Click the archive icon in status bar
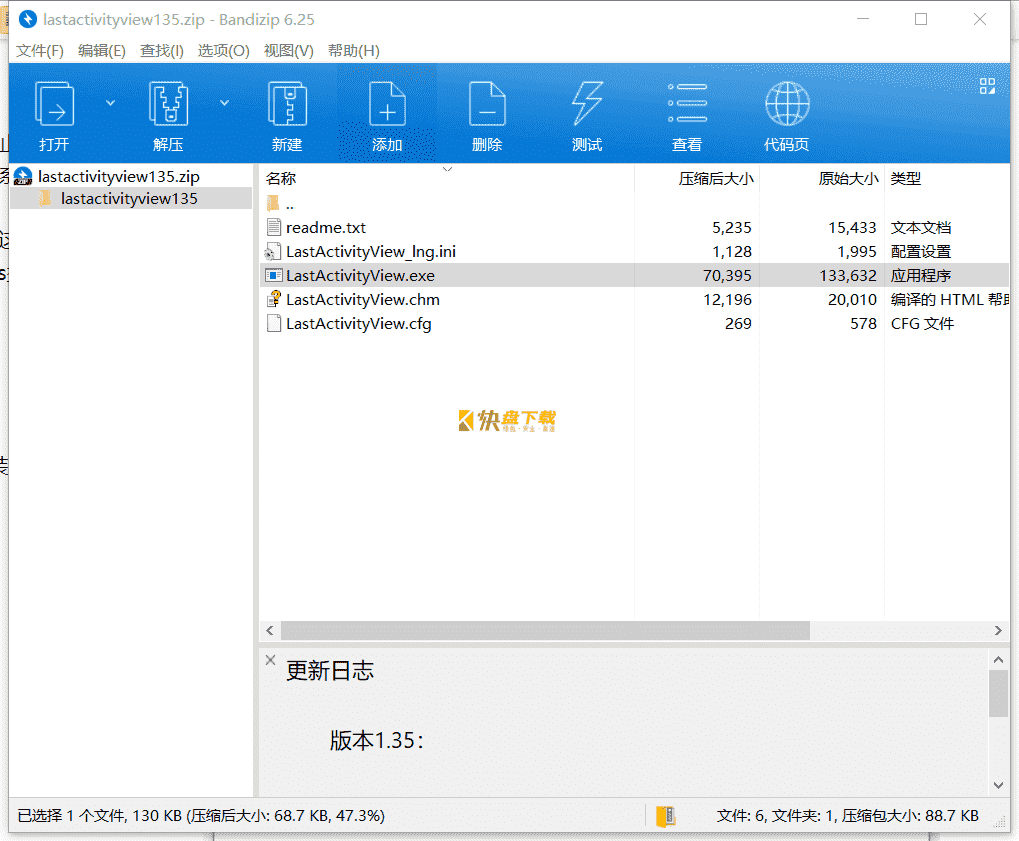Screen dimensions: 1019x841 (x=665, y=816)
